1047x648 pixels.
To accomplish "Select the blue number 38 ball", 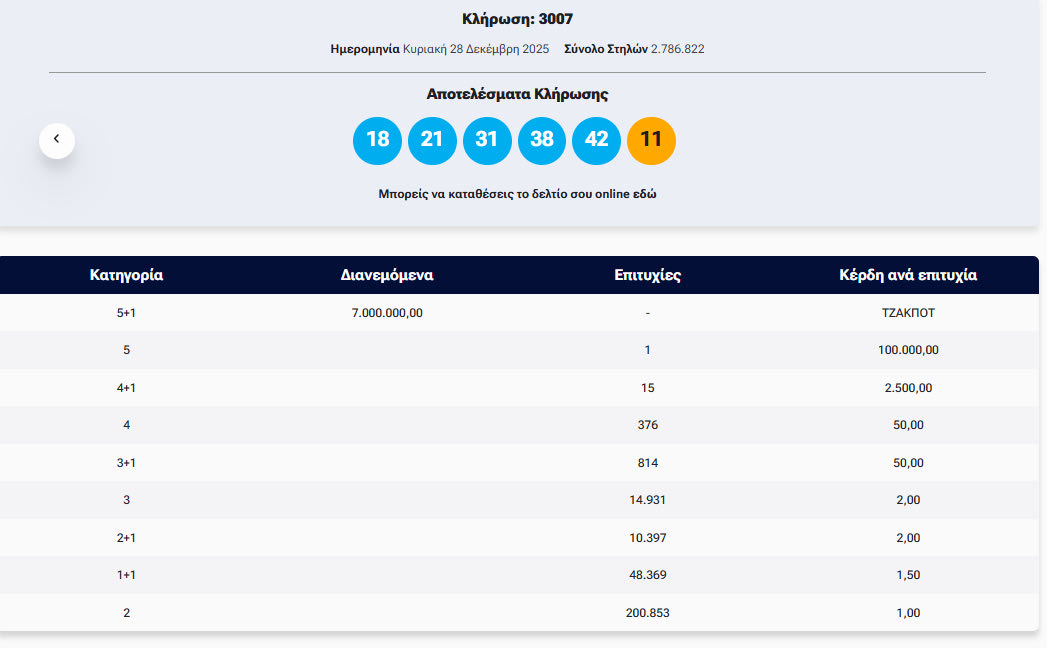I will (542, 140).
